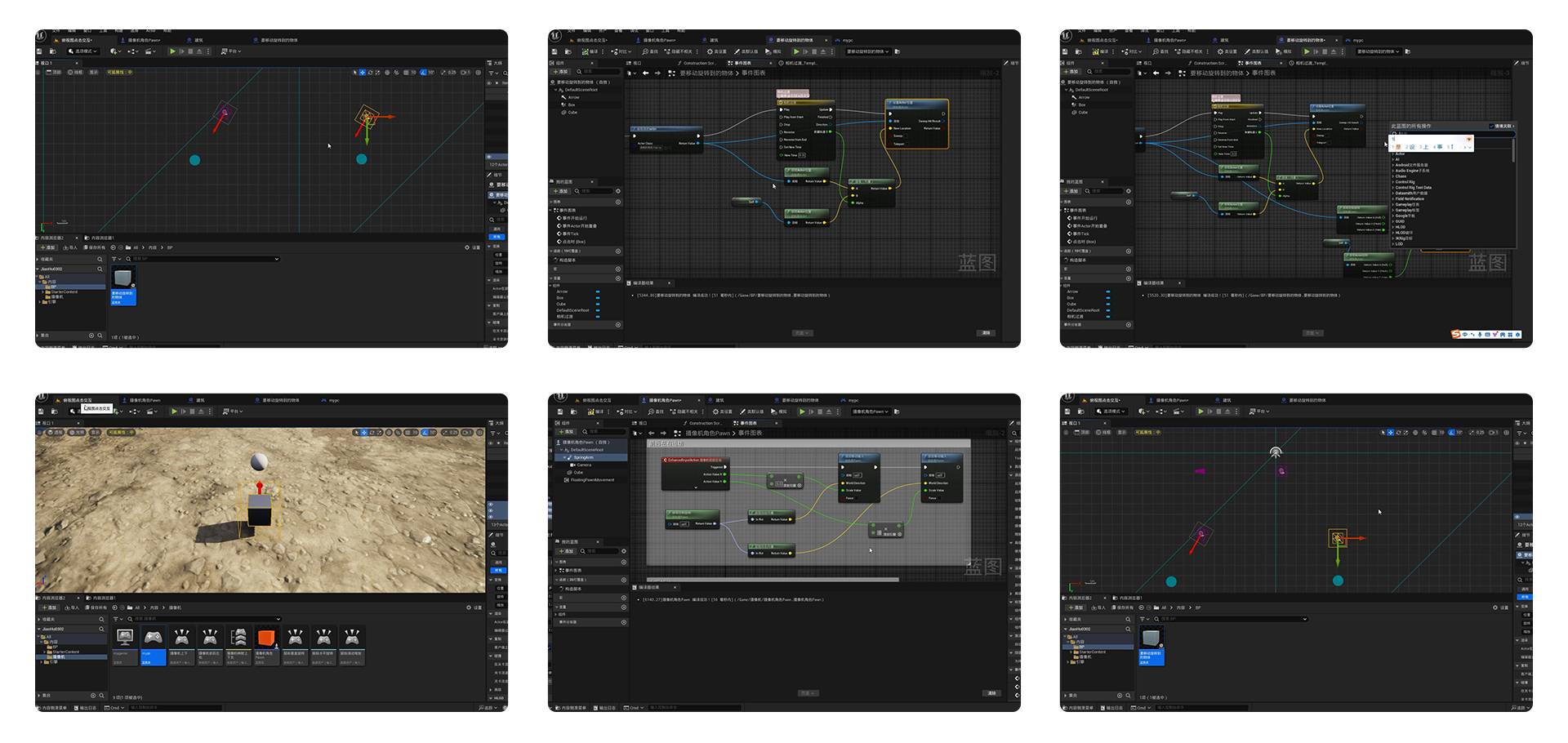
Task: Click horizontal scrollbar under 摄像机角色Pawn event graph
Action: pos(773,580)
